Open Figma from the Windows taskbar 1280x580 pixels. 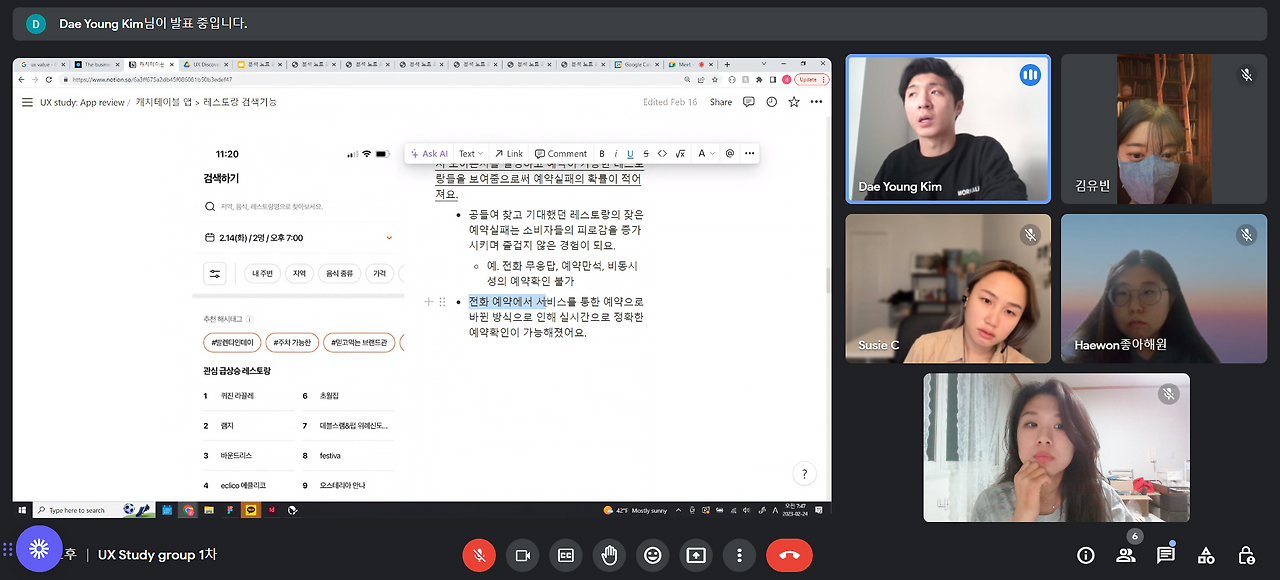coord(230,510)
